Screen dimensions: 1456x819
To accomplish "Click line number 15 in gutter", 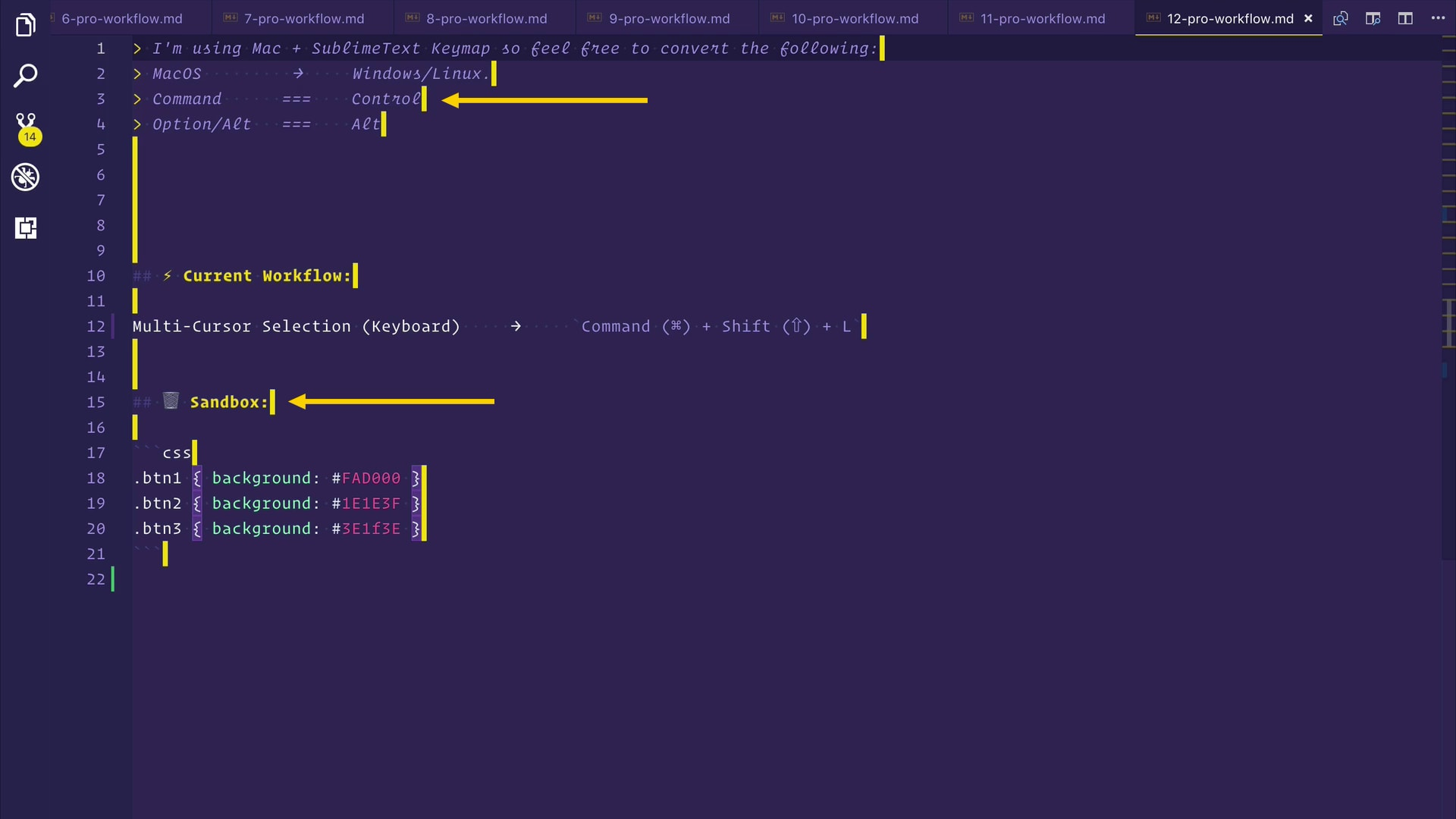I will coord(96,403).
